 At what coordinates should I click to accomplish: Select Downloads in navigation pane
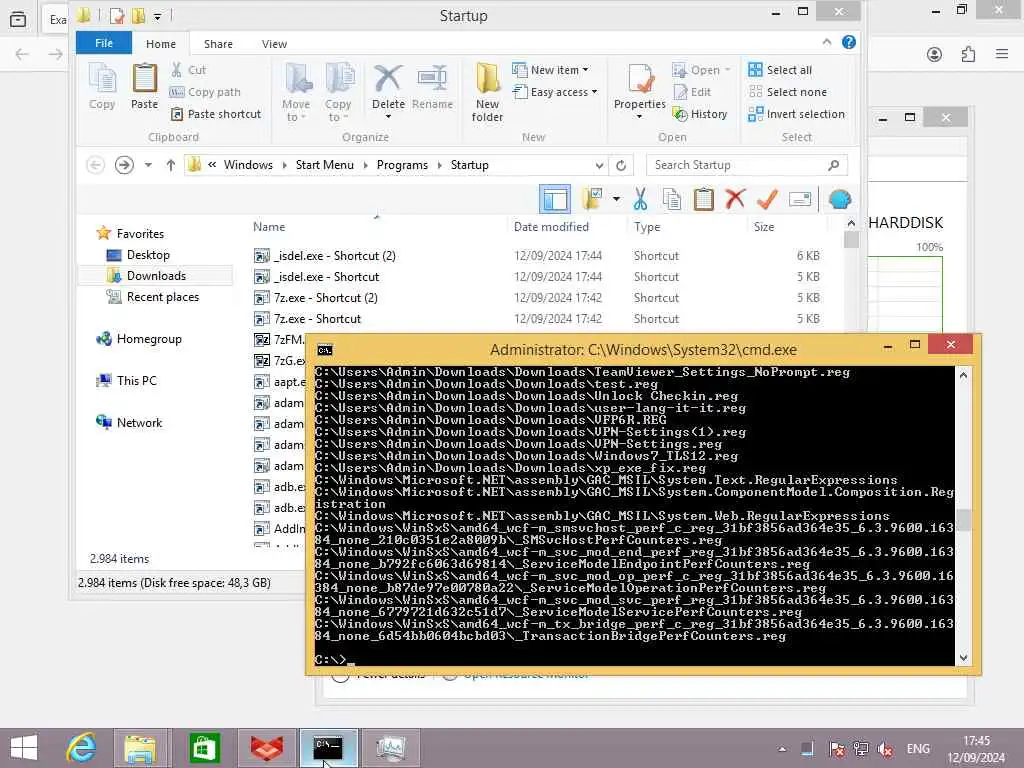coord(156,276)
